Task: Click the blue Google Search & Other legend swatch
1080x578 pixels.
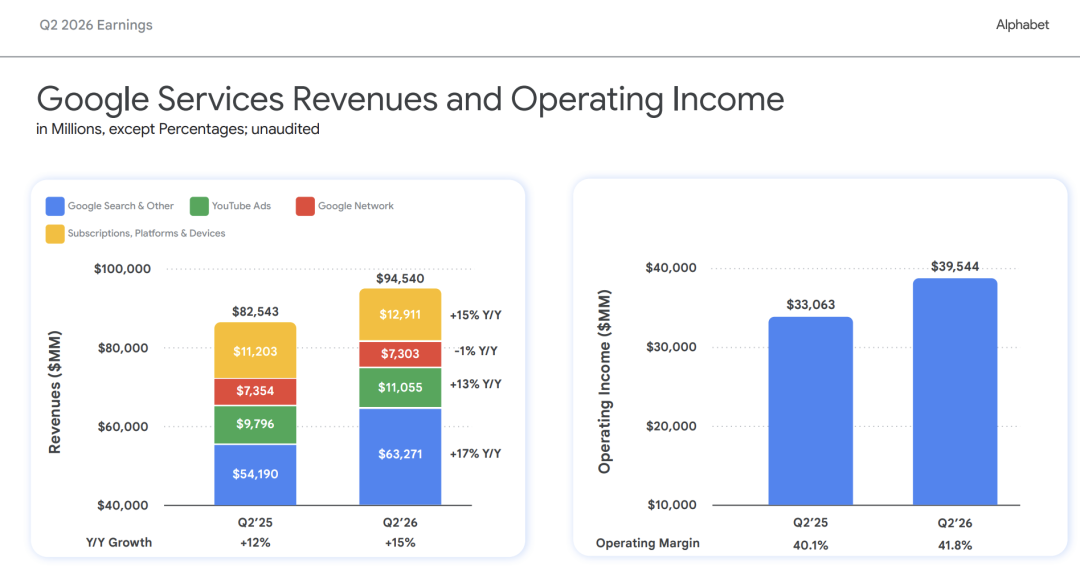Action: tap(55, 206)
